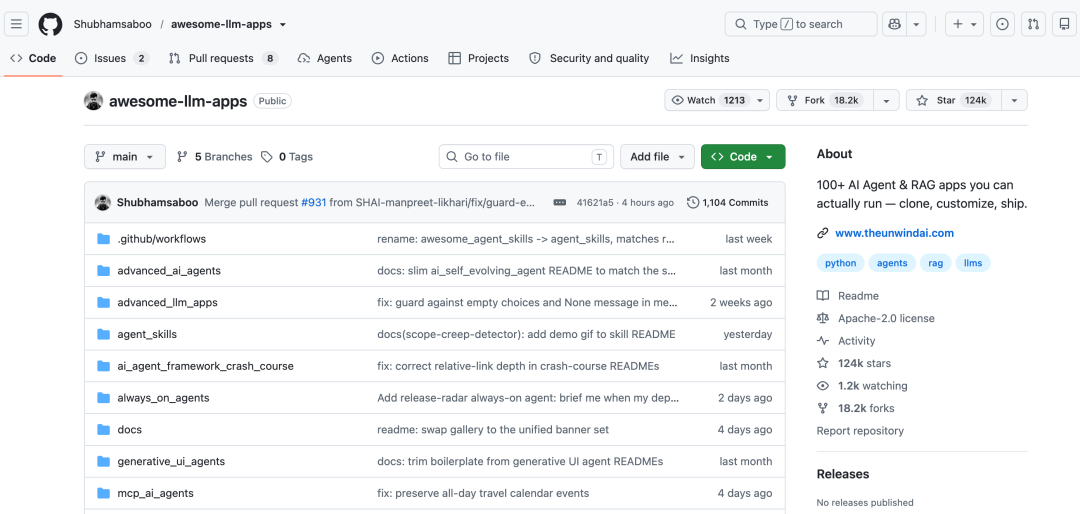Open the Add file dropdown
Image resolution: width=1080 pixels, height=514 pixels.
[657, 157]
